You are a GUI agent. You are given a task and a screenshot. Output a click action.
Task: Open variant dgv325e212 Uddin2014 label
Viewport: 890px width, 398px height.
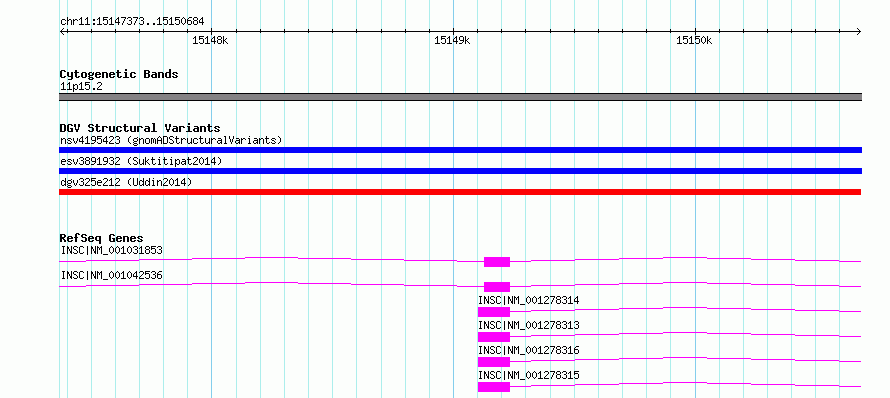(x=126, y=182)
